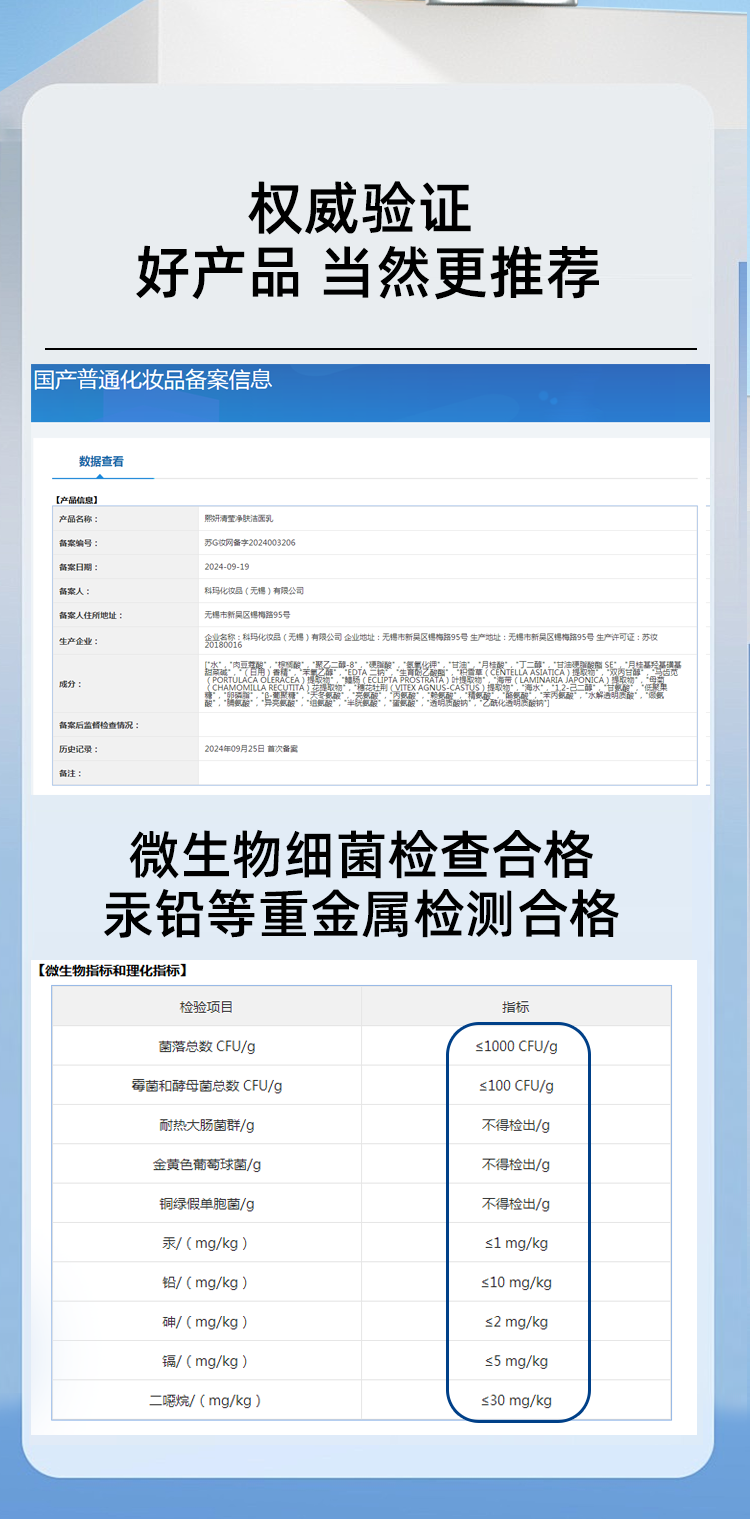
Task: Click the 成分 ingredients list text
Action: click(x=430, y=684)
